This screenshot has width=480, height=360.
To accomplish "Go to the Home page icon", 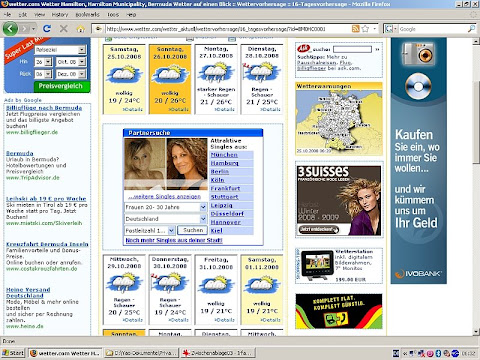I will [80, 29].
